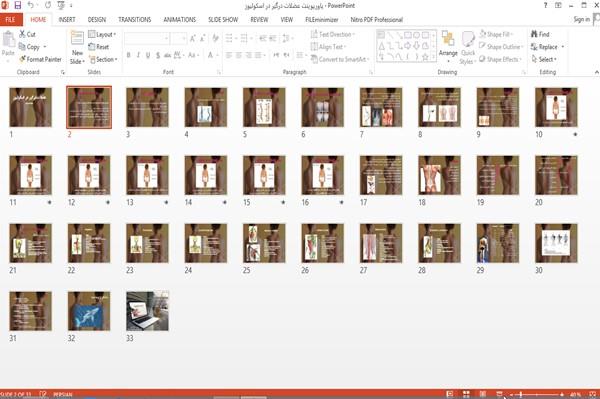This screenshot has height=399, width=600.
Task: Reset the slide layout
Action: click(99, 47)
